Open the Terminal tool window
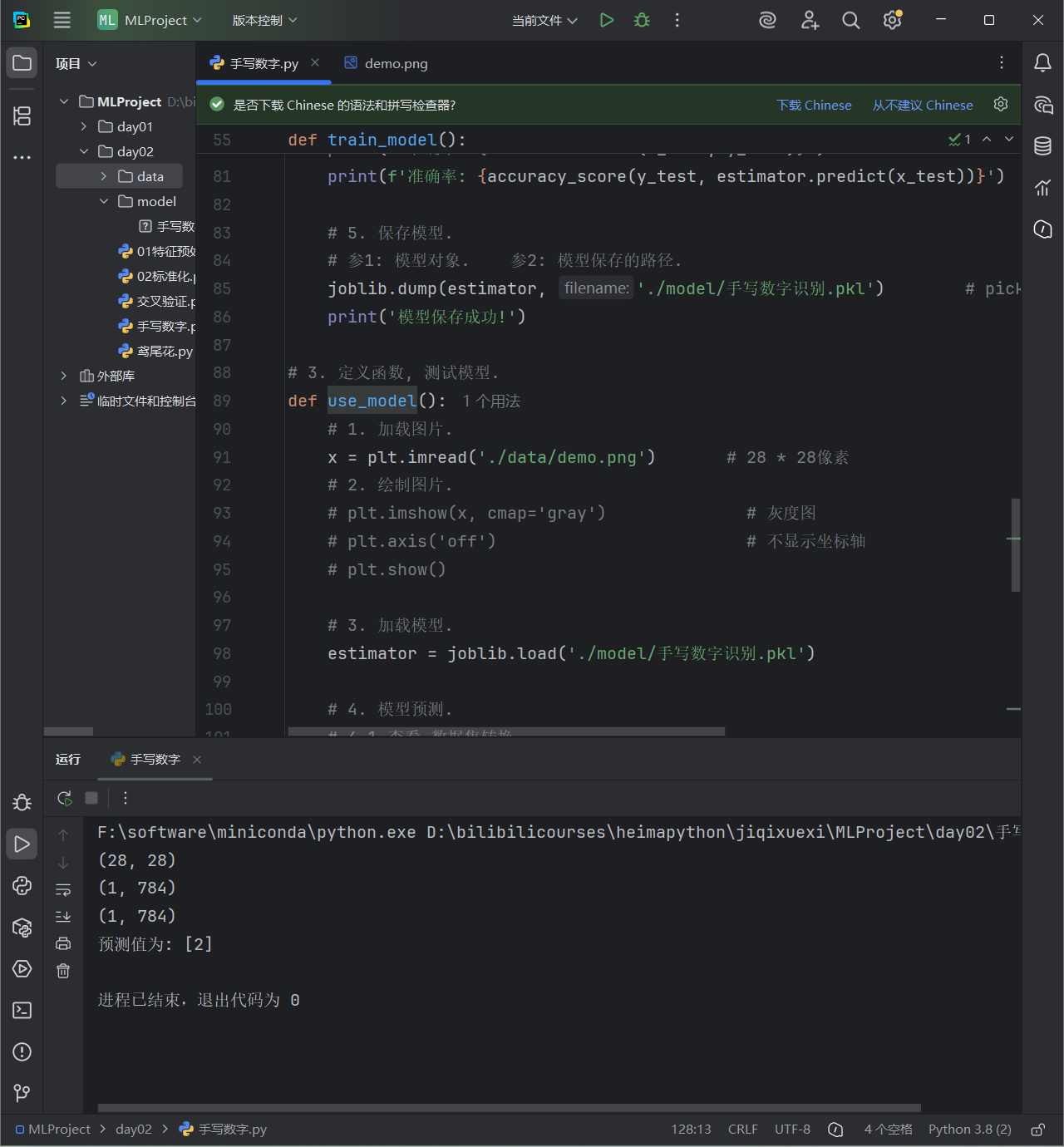Viewport: 1064px width, 1147px height. pyautogui.click(x=22, y=1011)
